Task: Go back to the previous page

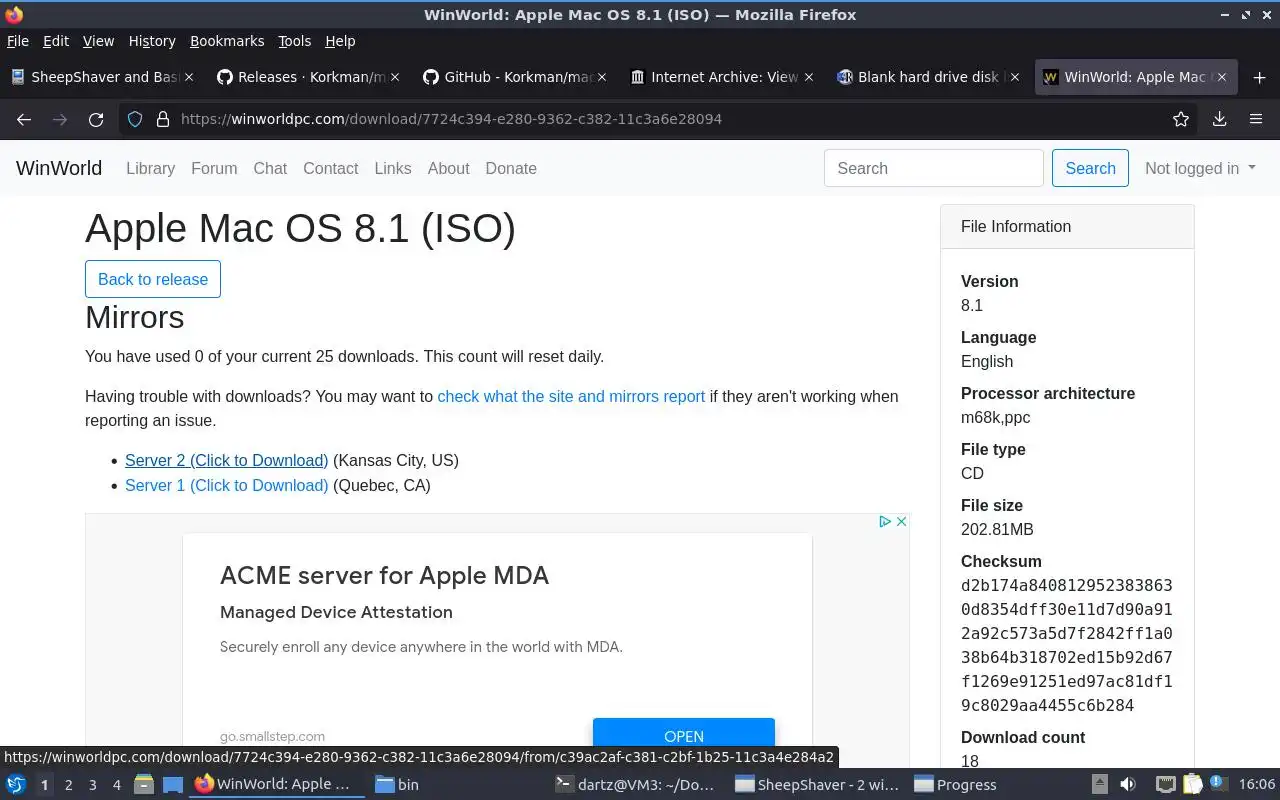Action: tap(24, 119)
